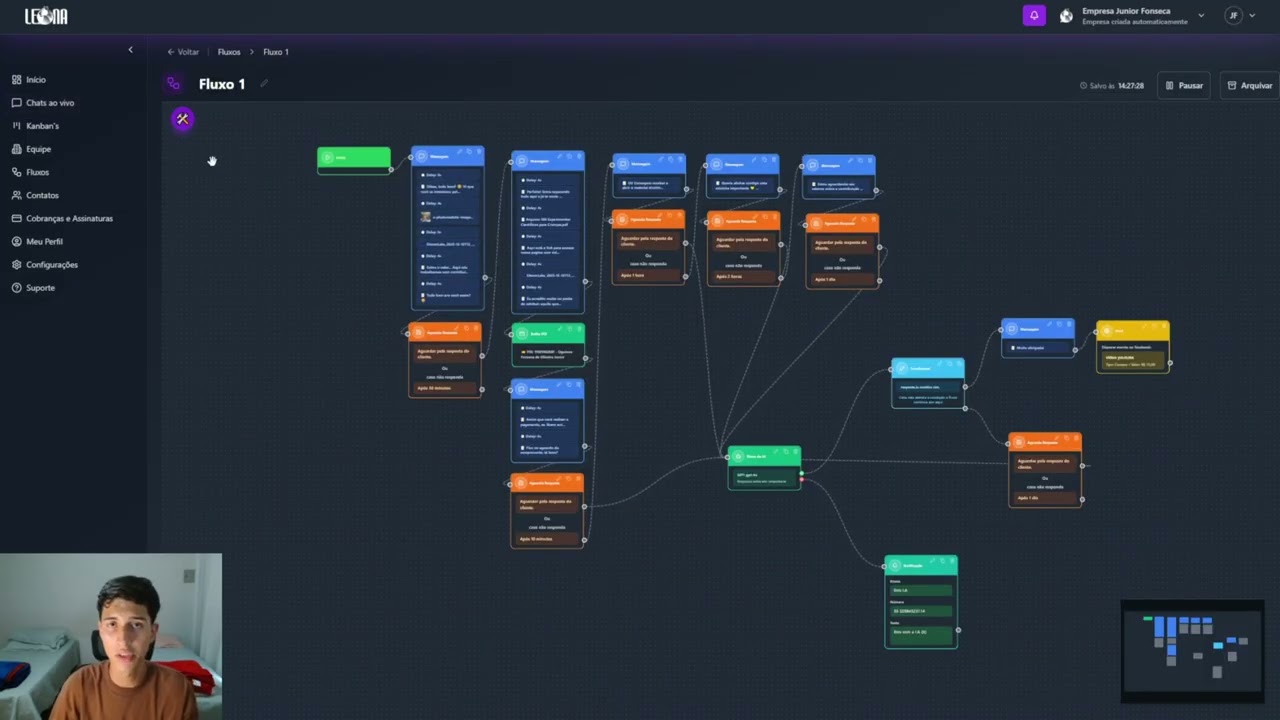Click the Fluxo 1 page title
The width and height of the screenshot is (1280, 720).
coord(222,84)
